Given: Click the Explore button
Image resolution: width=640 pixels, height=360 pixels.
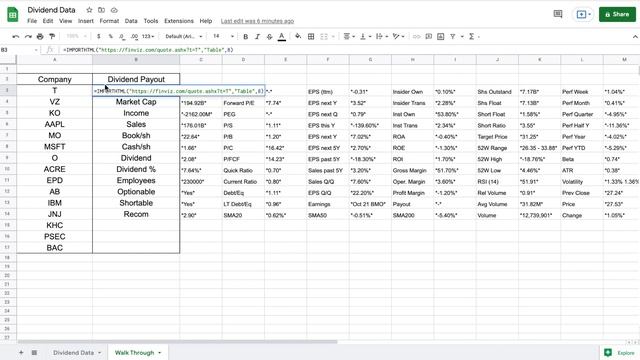Looking at the screenshot, I should point(620,353).
